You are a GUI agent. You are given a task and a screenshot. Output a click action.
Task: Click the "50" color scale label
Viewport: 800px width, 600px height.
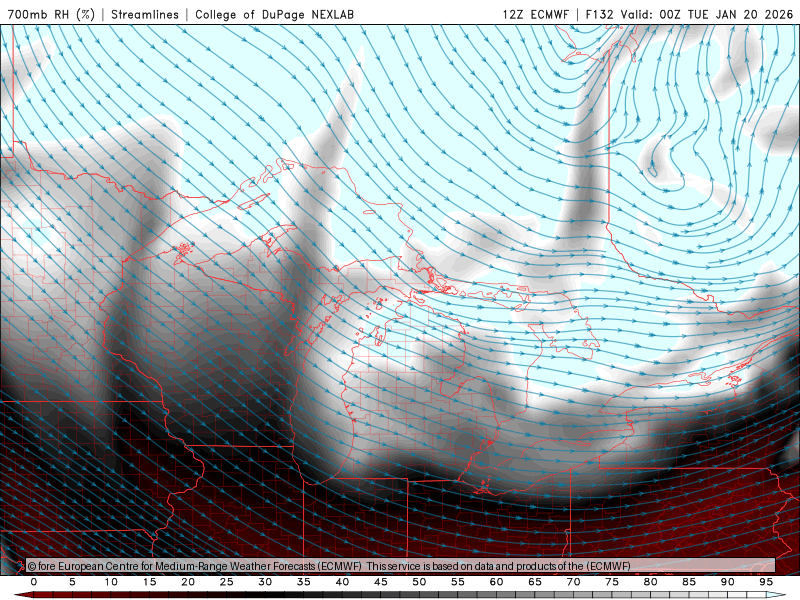(x=419, y=582)
